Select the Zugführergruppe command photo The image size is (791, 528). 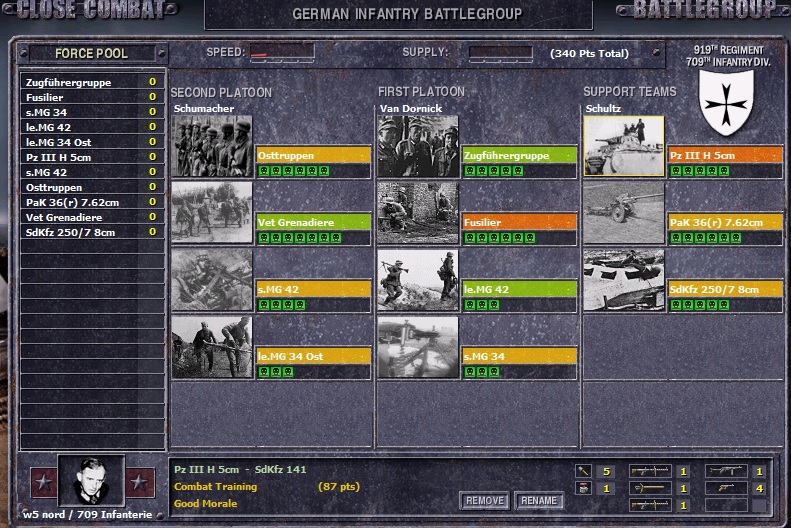click(x=418, y=146)
